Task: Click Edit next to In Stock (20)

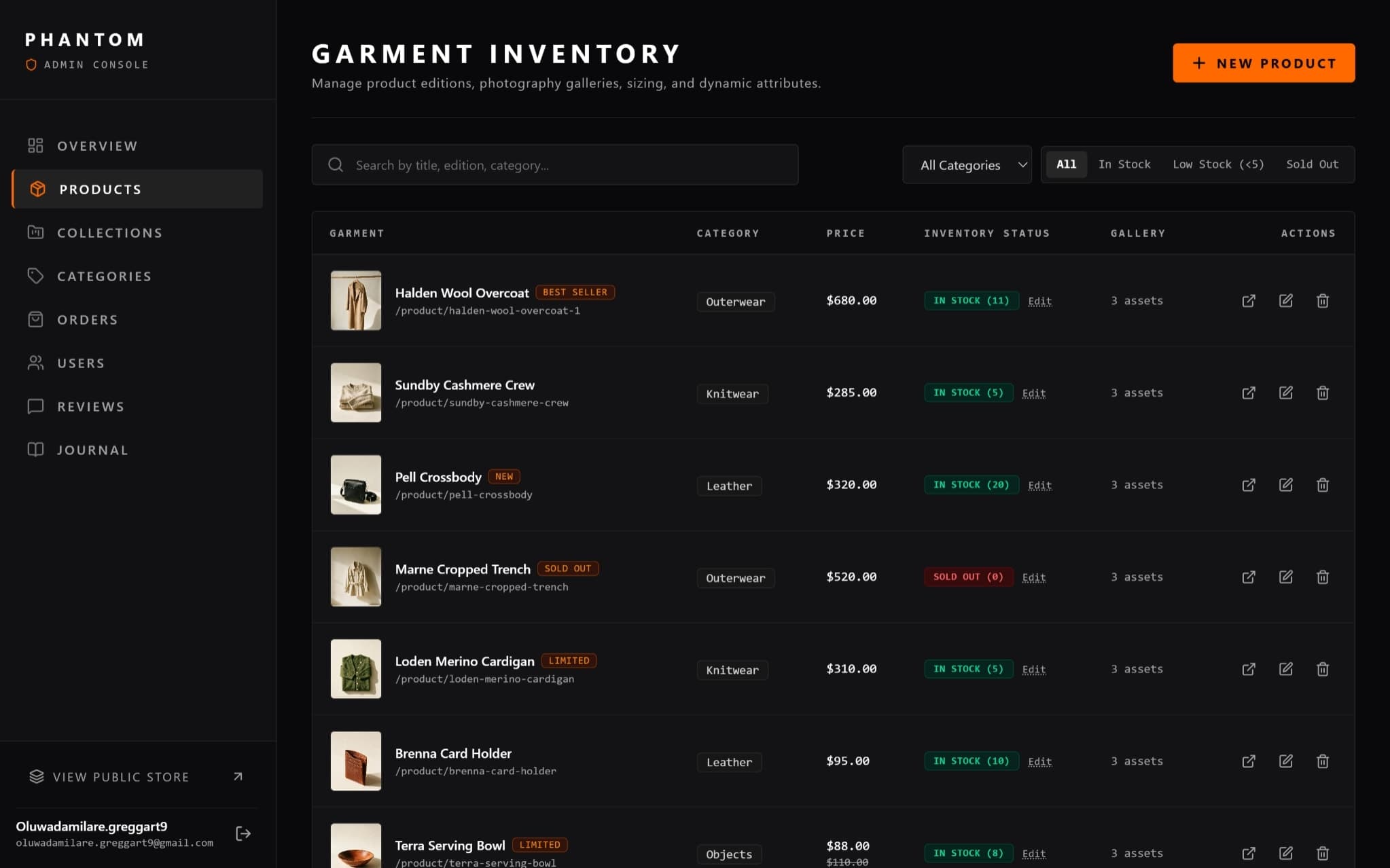Action: (1039, 485)
